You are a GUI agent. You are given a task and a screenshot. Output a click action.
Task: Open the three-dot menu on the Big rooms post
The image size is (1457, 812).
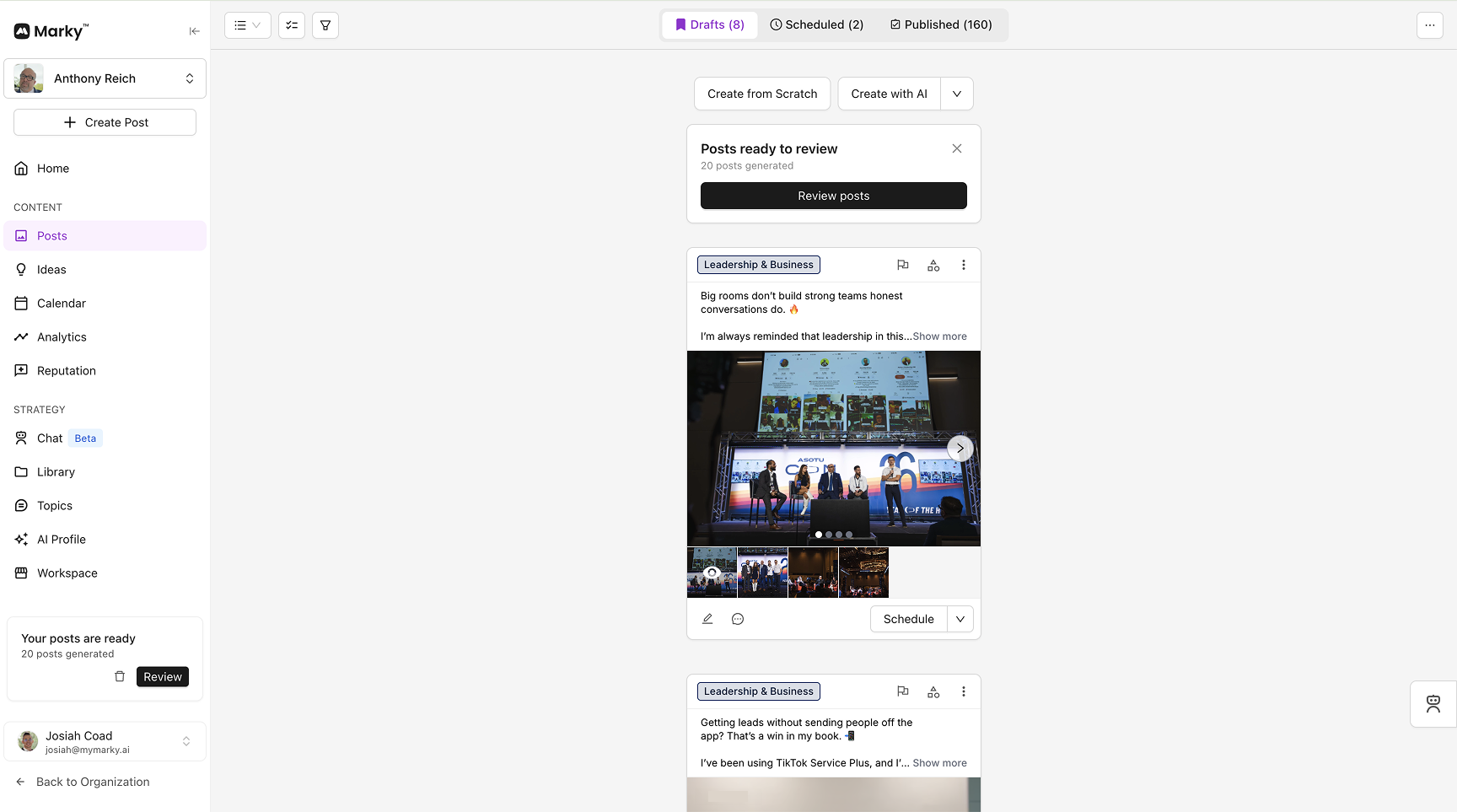[964, 265]
